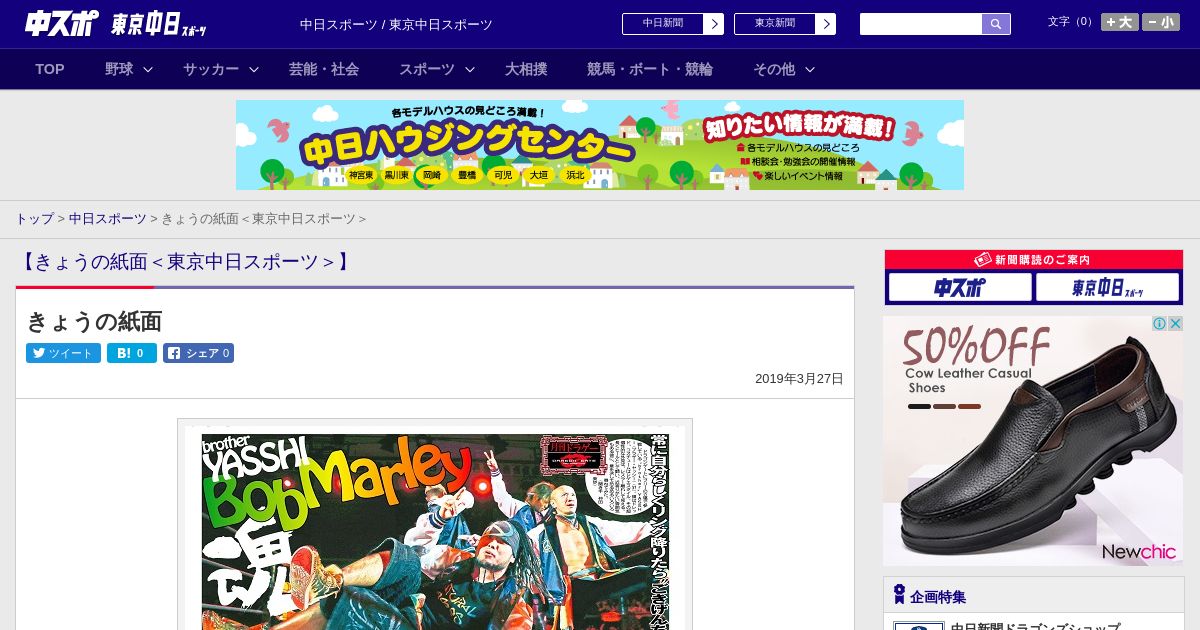
Task: Open 50% OFF leather shoes ad
Action: coord(1033,441)
